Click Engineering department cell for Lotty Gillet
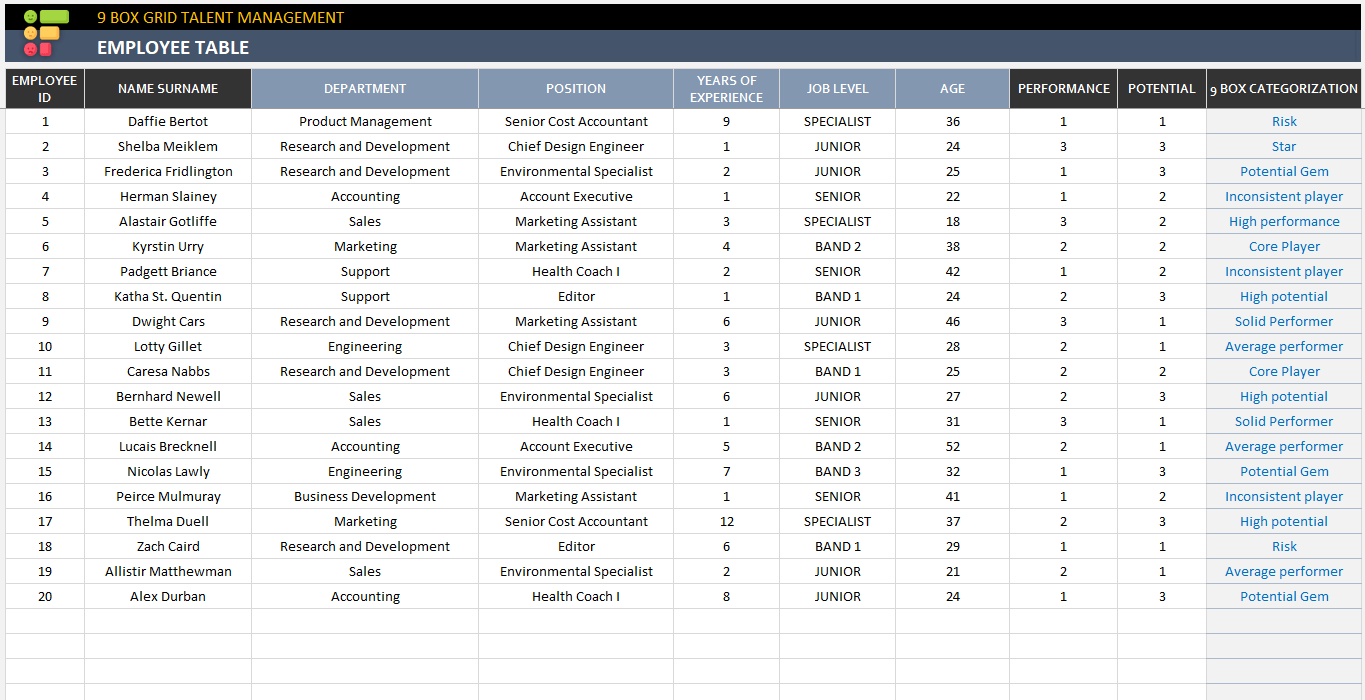1365x700 pixels. pyautogui.click(x=364, y=346)
